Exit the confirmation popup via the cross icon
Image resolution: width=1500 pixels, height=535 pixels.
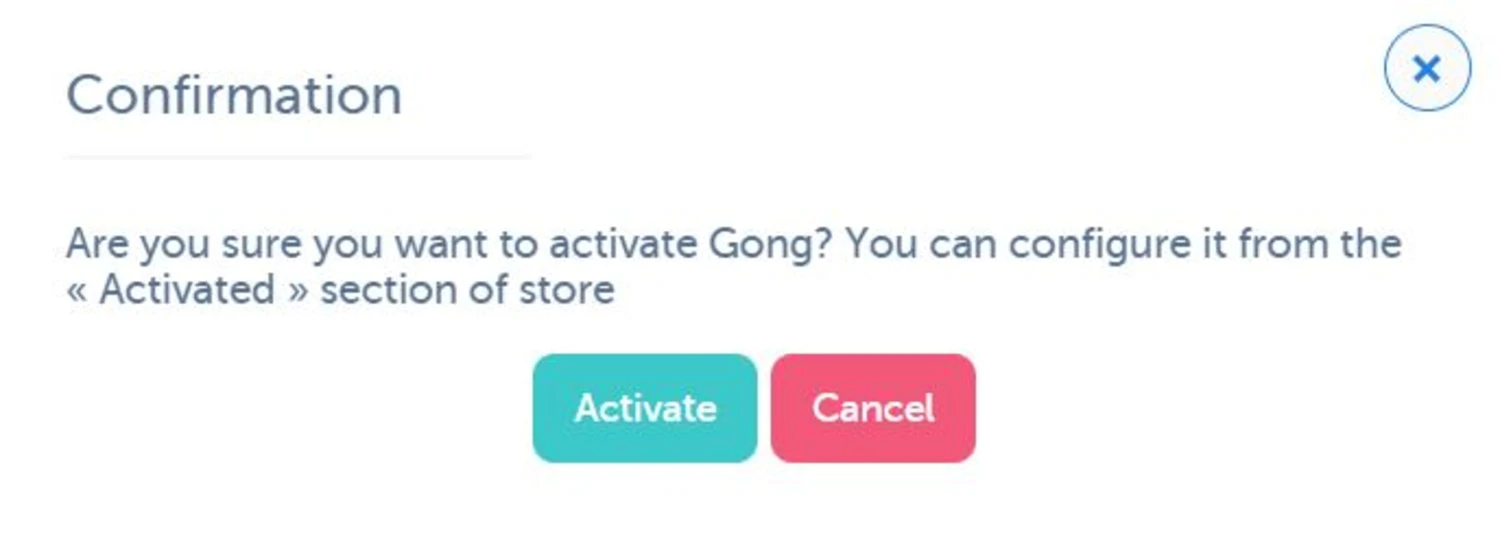coord(1427,68)
